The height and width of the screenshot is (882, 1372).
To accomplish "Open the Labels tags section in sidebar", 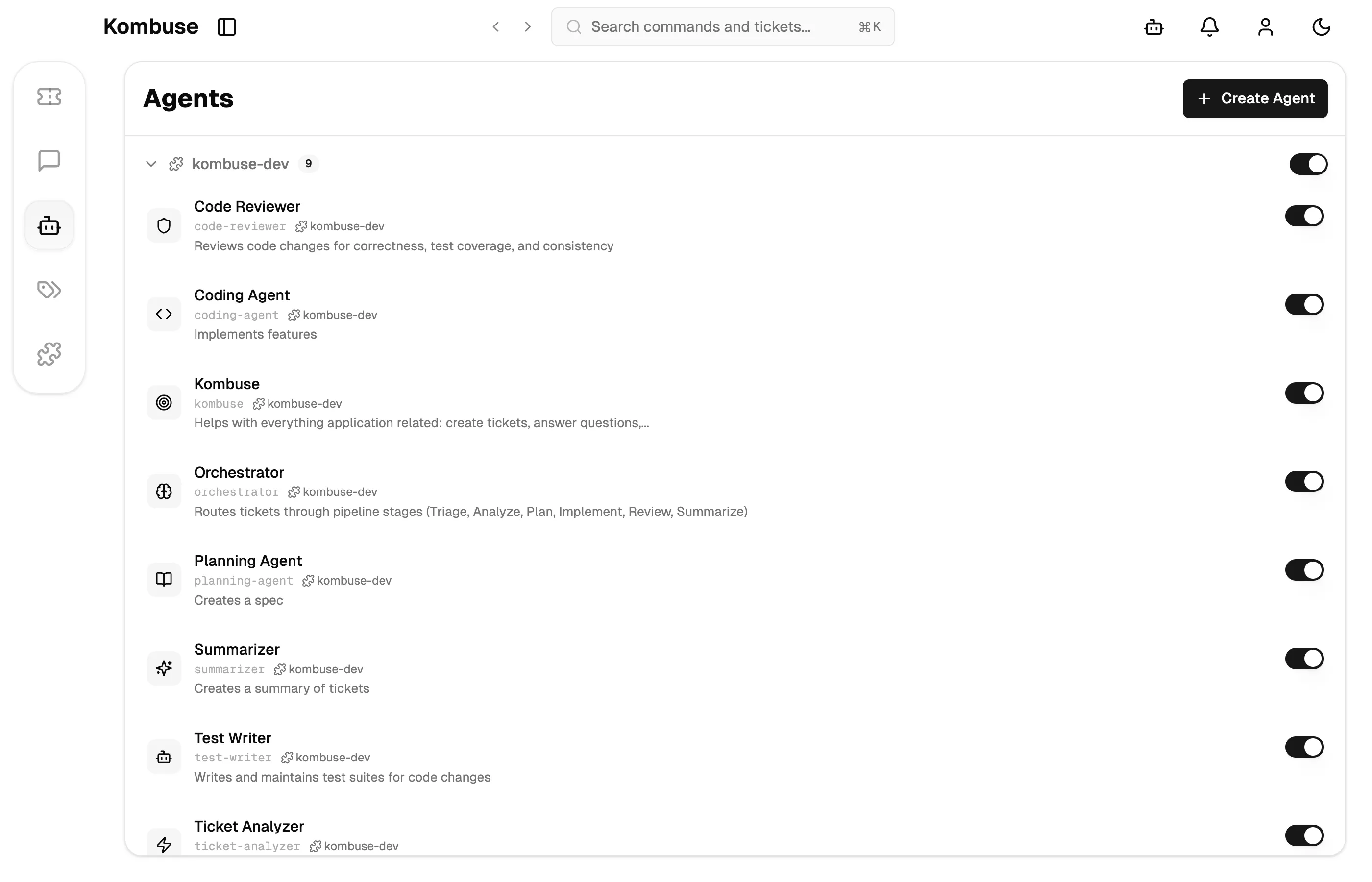I will tap(49, 290).
